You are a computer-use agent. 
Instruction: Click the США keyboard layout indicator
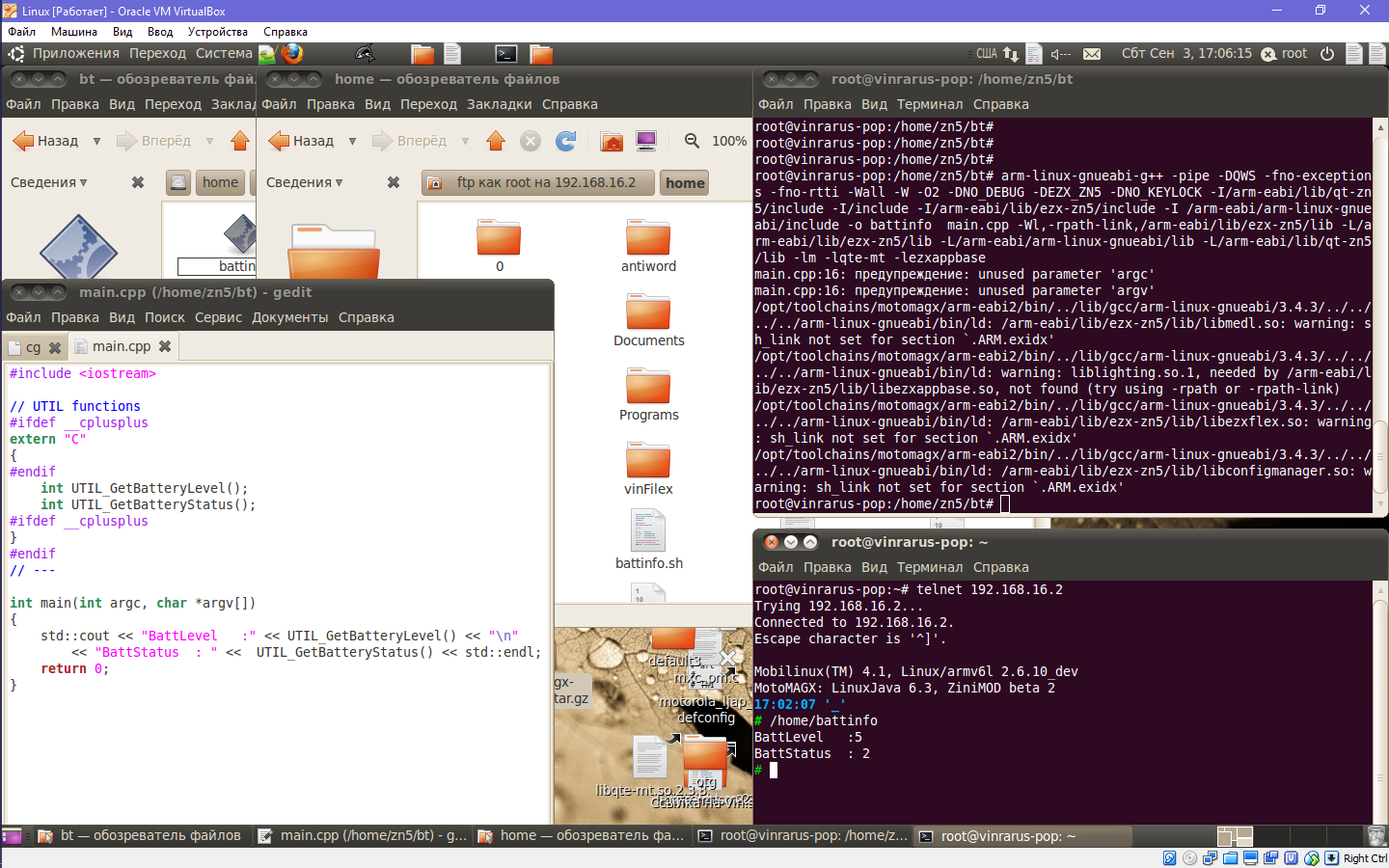point(986,54)
